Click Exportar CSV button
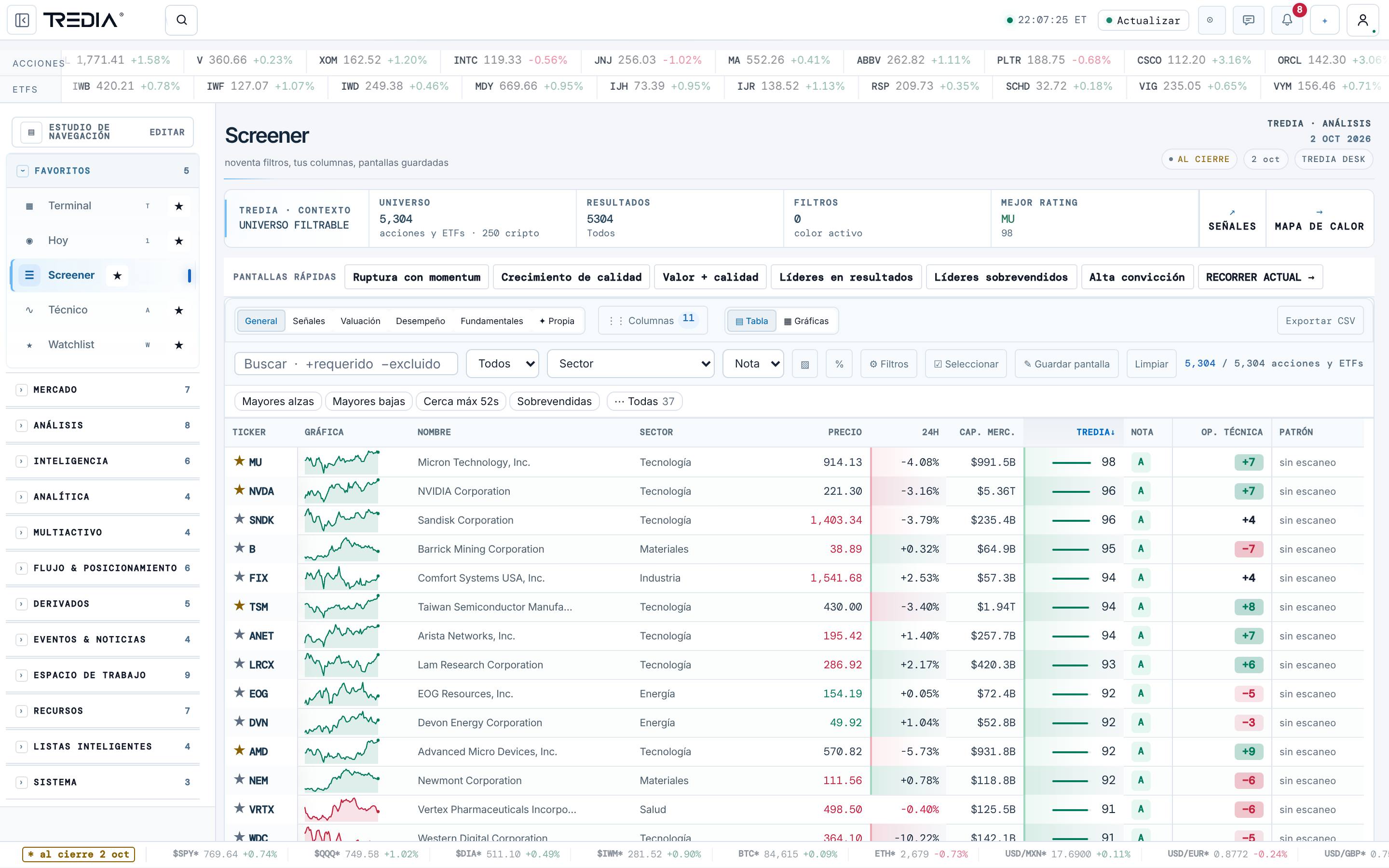The width and height of the screenshot is (1389, 868). 1320,321
